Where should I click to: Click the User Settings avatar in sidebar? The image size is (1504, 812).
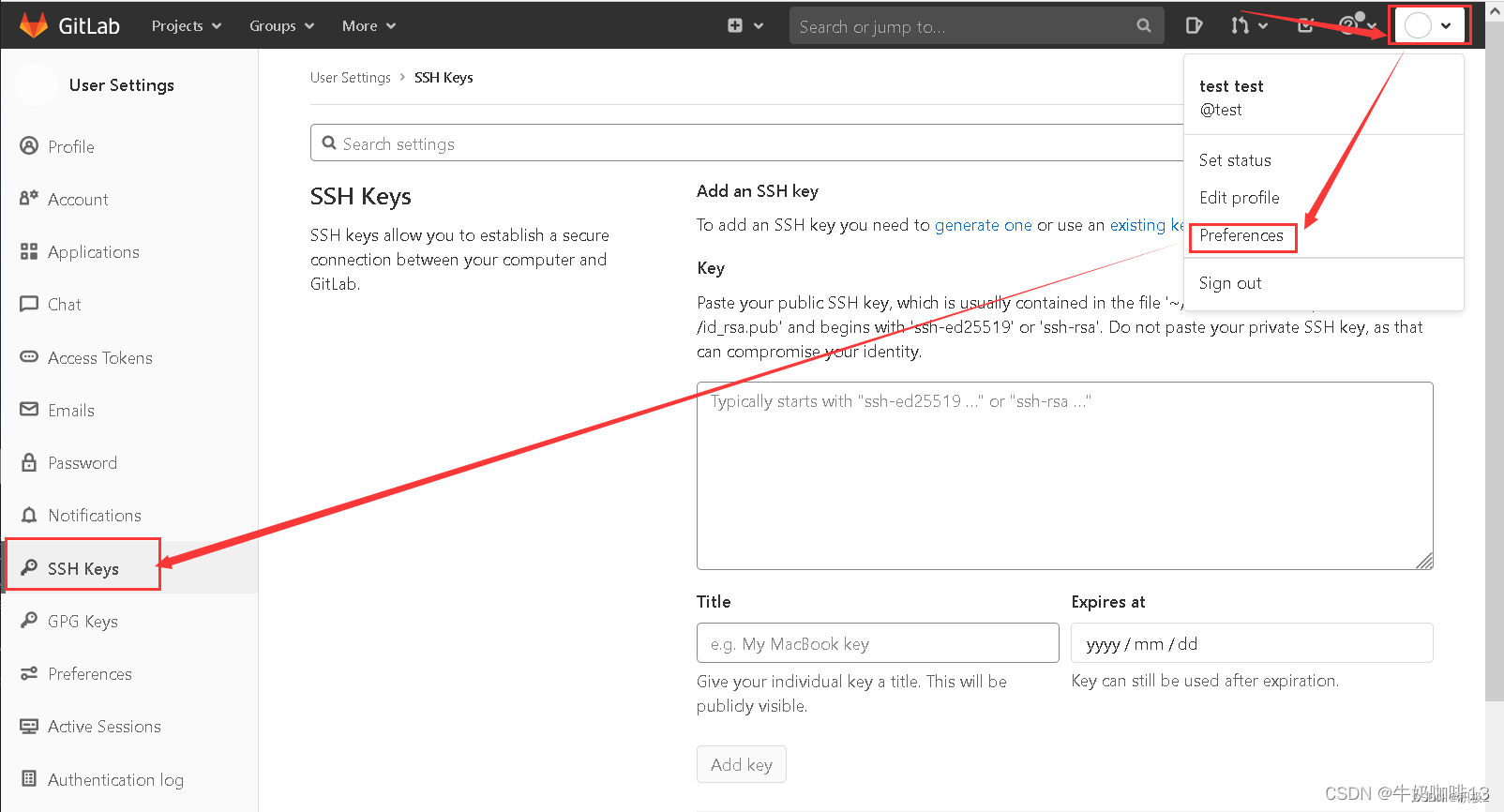[x=37, y=84]
